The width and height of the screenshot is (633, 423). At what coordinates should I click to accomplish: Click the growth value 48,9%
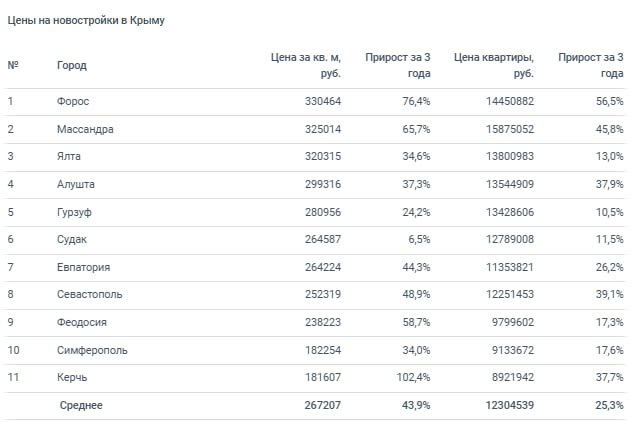tap(417, 294)
